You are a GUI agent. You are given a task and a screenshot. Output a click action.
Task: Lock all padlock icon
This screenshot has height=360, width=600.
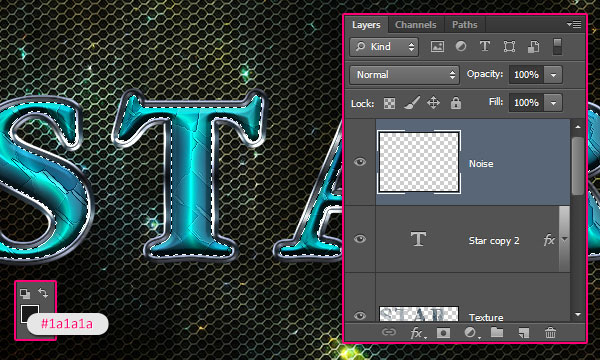coord(455,103)
